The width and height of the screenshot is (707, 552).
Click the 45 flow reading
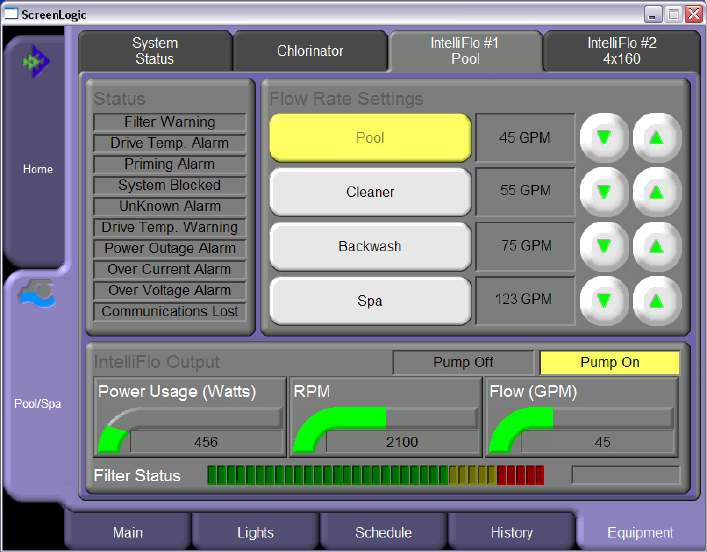click(598, 442)
